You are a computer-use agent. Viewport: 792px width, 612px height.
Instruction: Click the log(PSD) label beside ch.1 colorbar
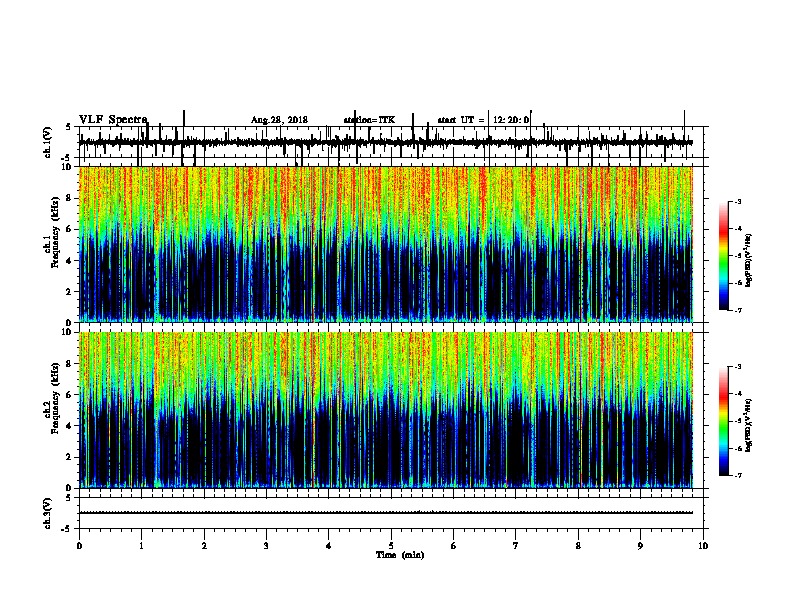(748, 260)
